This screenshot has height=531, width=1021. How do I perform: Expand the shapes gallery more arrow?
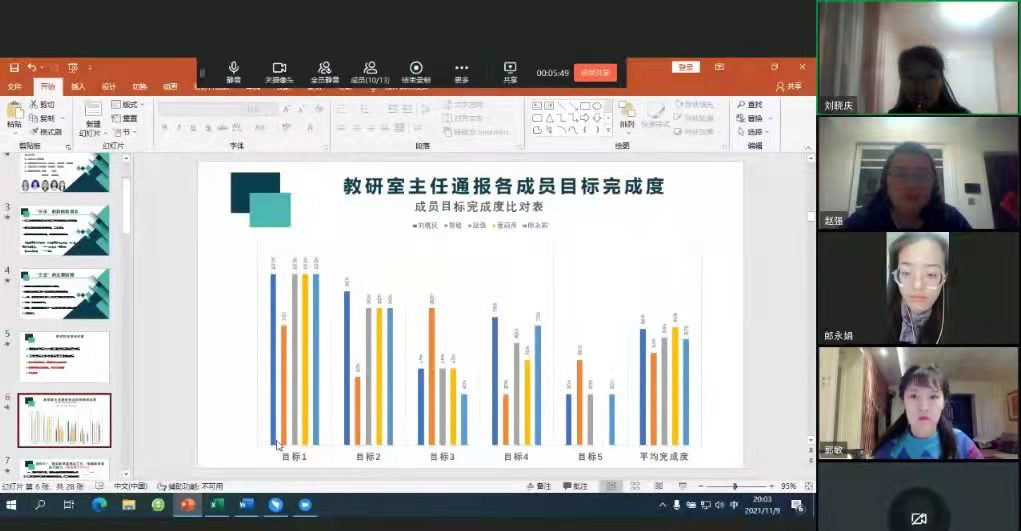click(609, 130)
